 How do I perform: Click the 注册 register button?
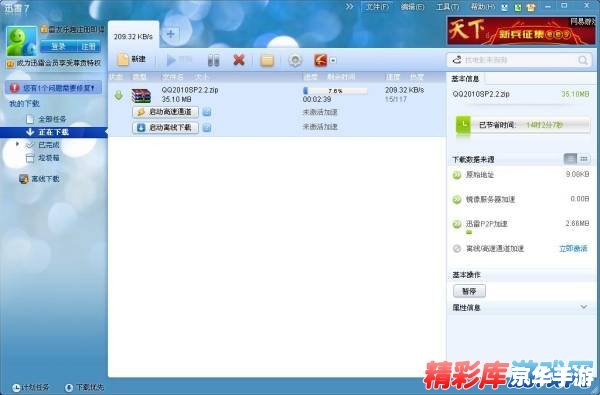point(88,46)
